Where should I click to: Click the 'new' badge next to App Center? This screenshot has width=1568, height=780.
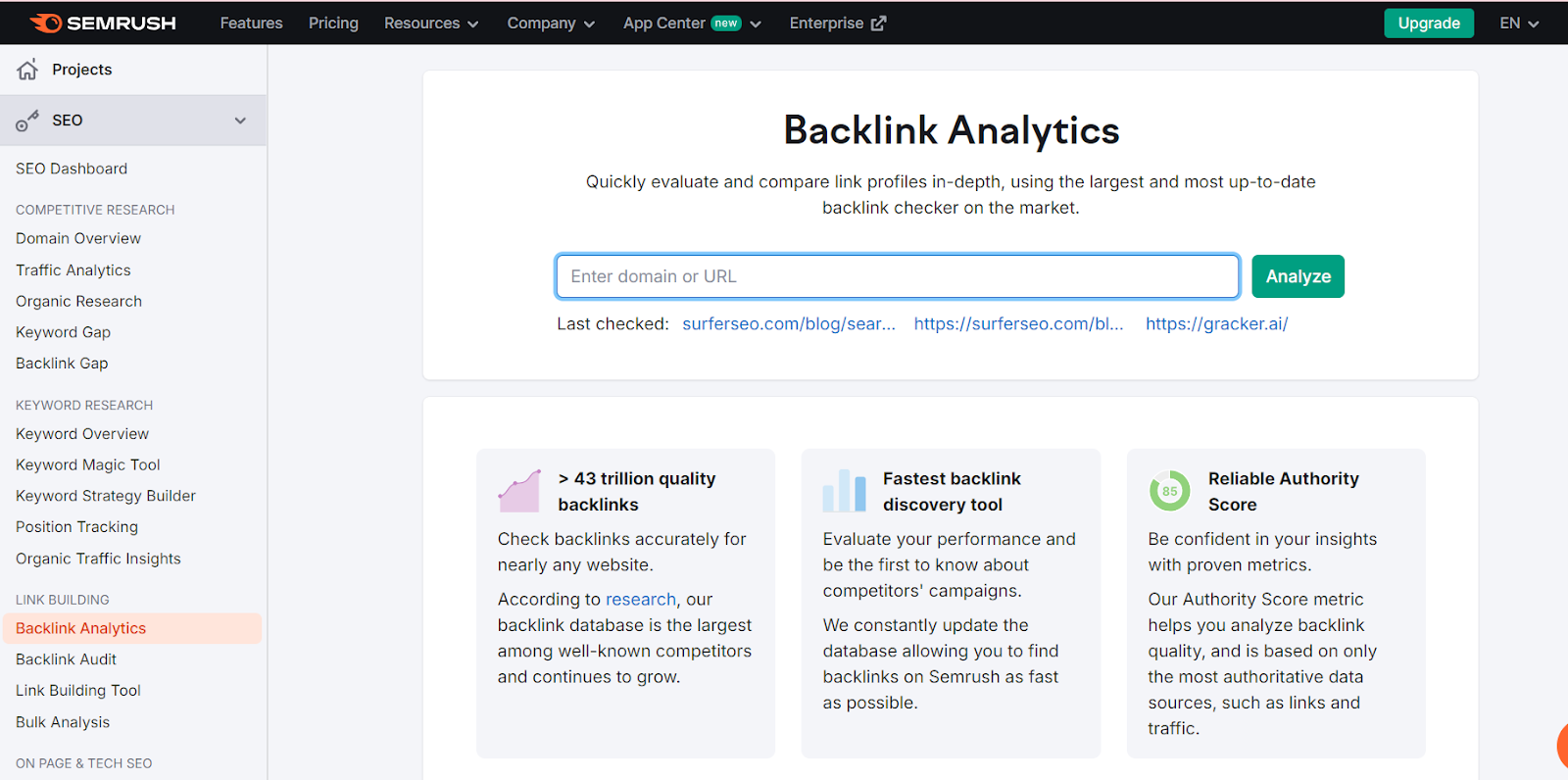(x=726, y=24)
